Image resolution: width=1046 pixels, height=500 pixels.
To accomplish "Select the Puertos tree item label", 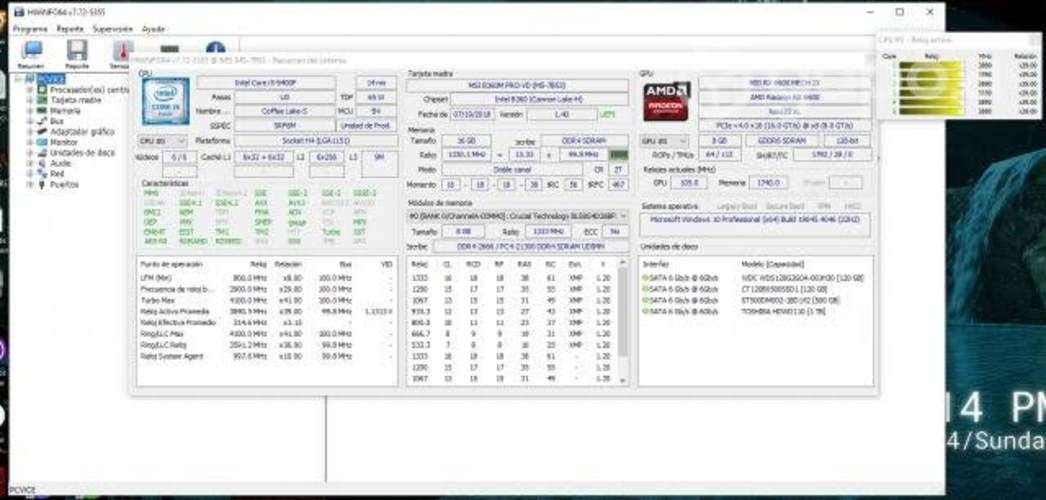I will (x=64, y=185).
